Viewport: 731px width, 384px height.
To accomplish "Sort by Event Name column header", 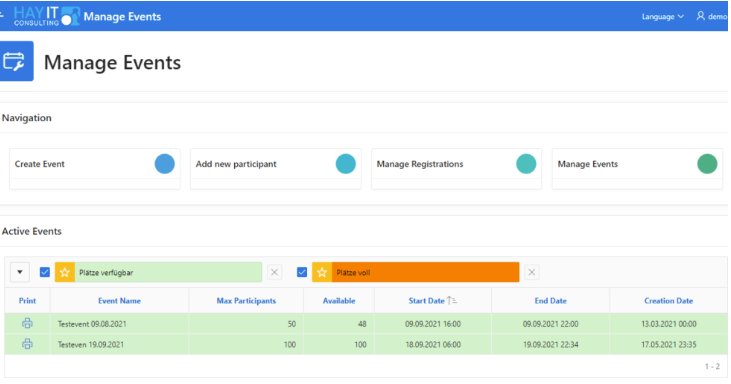I will point(119,301).
